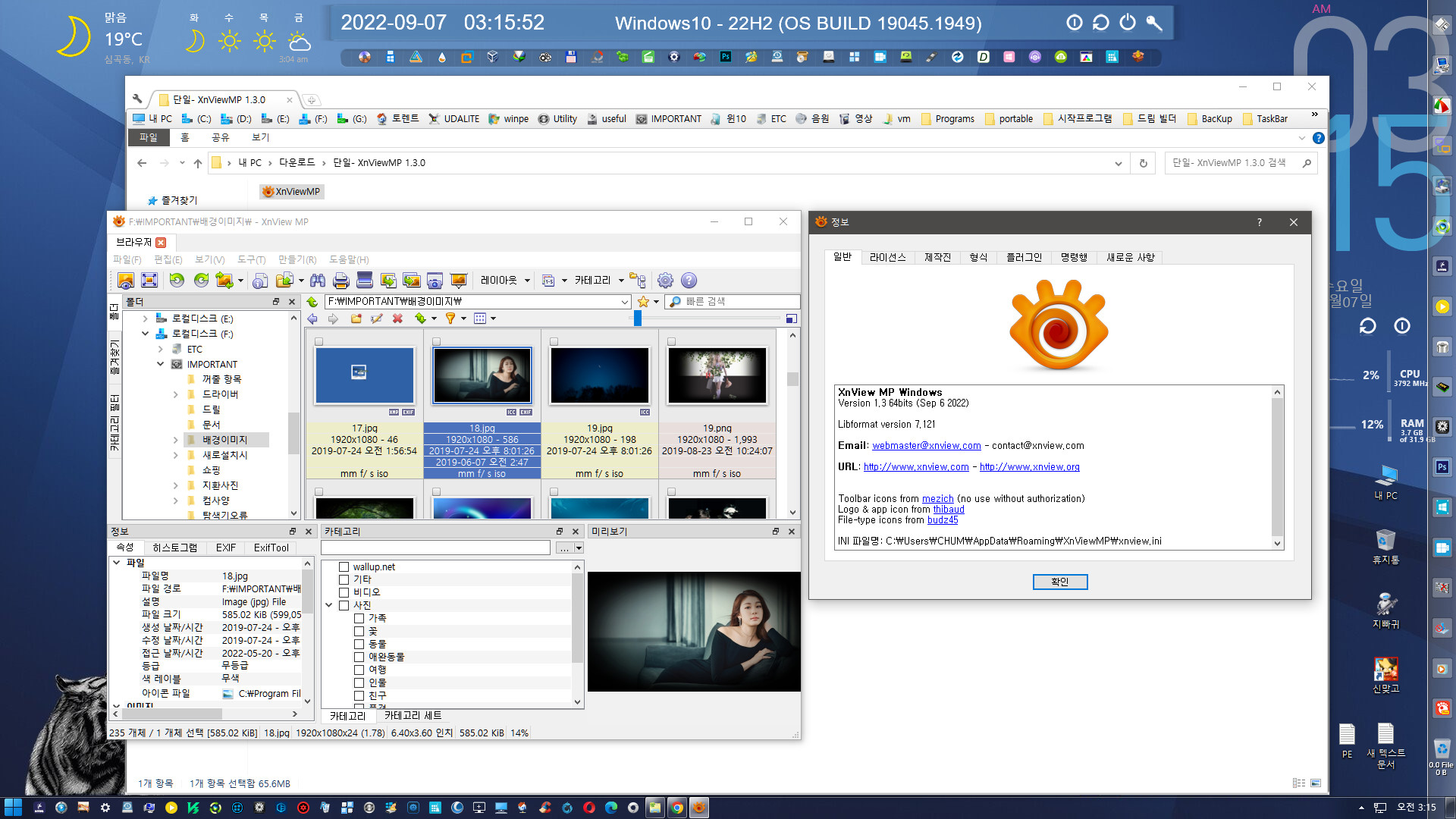The image size is (1456, 819).
Task: Expand the path combo box F:\IMPORTANT
Action: 625,302
